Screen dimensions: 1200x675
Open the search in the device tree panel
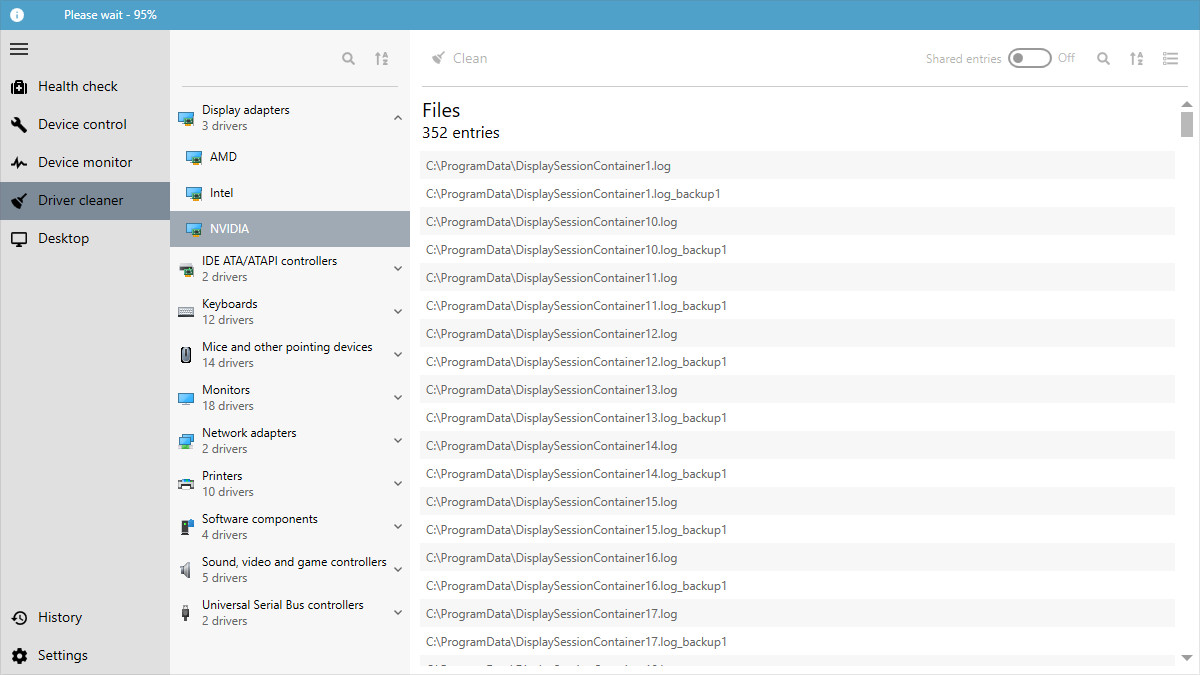pyautogui.click(x=348, y=58)
